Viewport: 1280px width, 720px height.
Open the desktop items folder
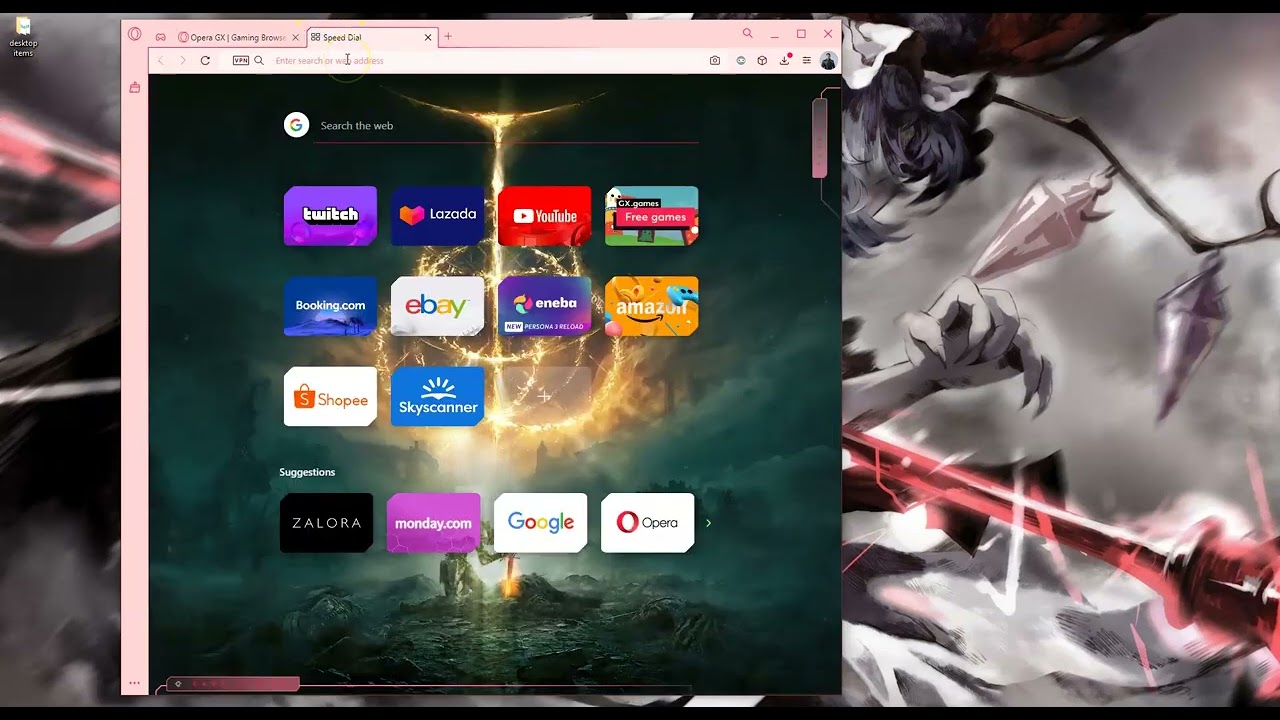click(x=23, y=37)
